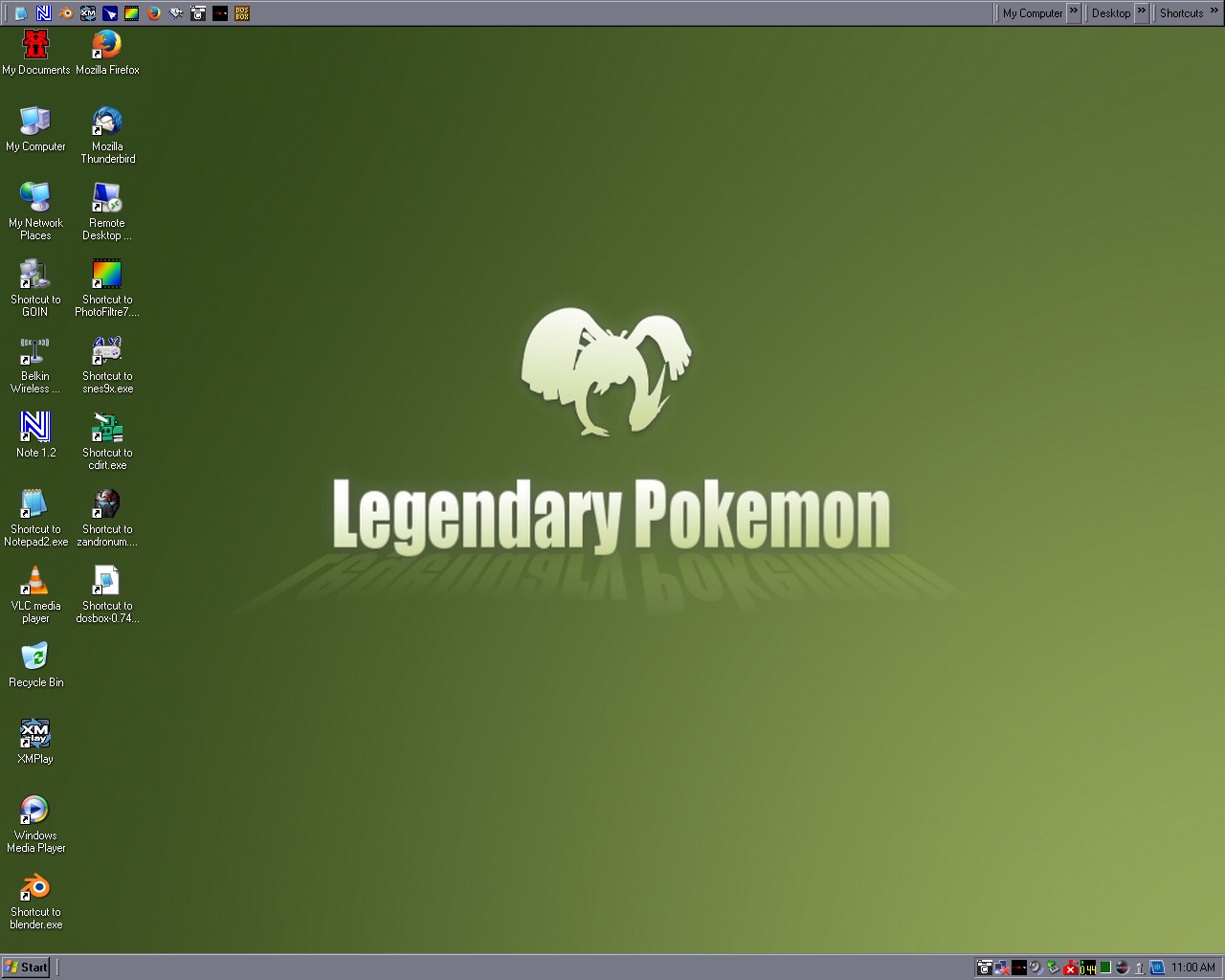Click the 11:00 AM system clock
The image size is (1225, 980).
[x=1192, y=968]
